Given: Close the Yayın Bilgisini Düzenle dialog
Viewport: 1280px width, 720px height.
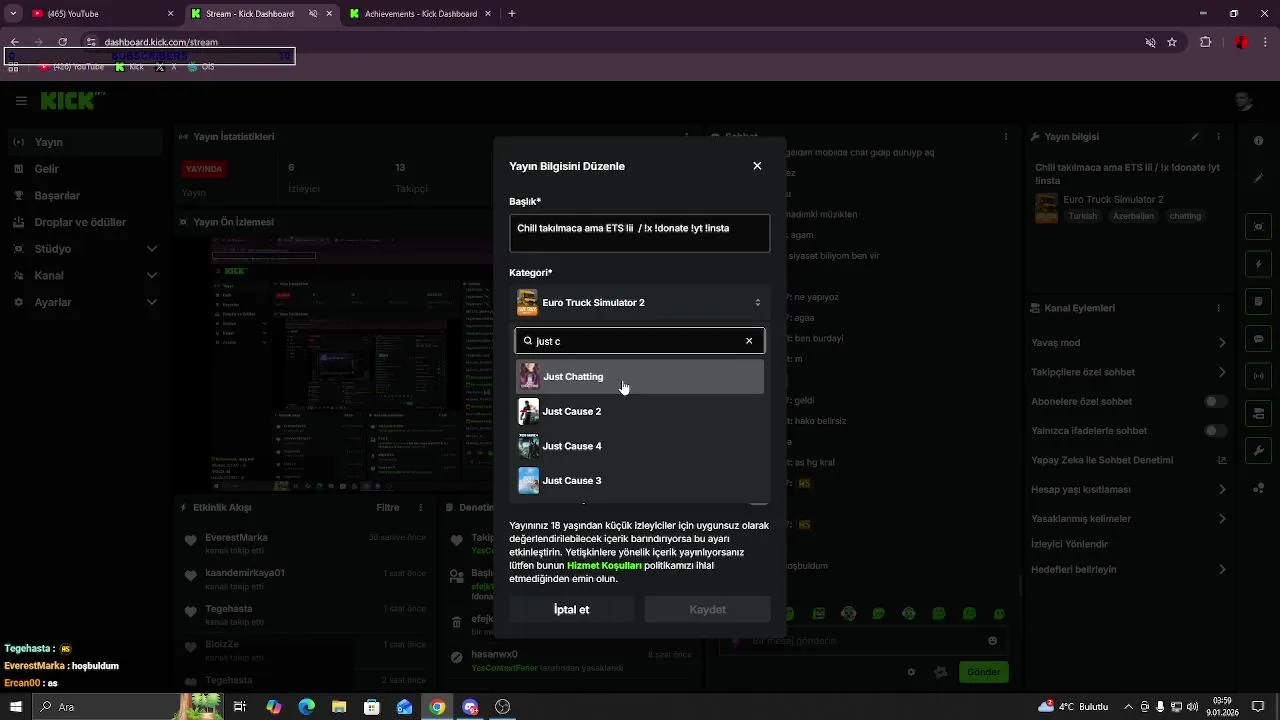Looking at the screenshot, I should click(x=757, y=166).
